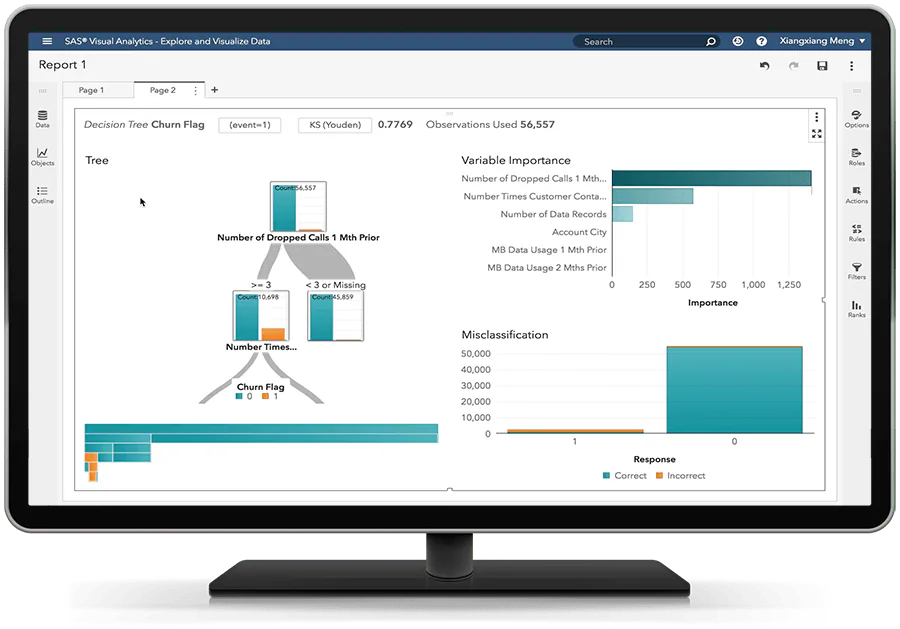Open the recent items clock icon
Image resolution: width=900 pixels, height=629 pixels.
click(x=738, y=41)
